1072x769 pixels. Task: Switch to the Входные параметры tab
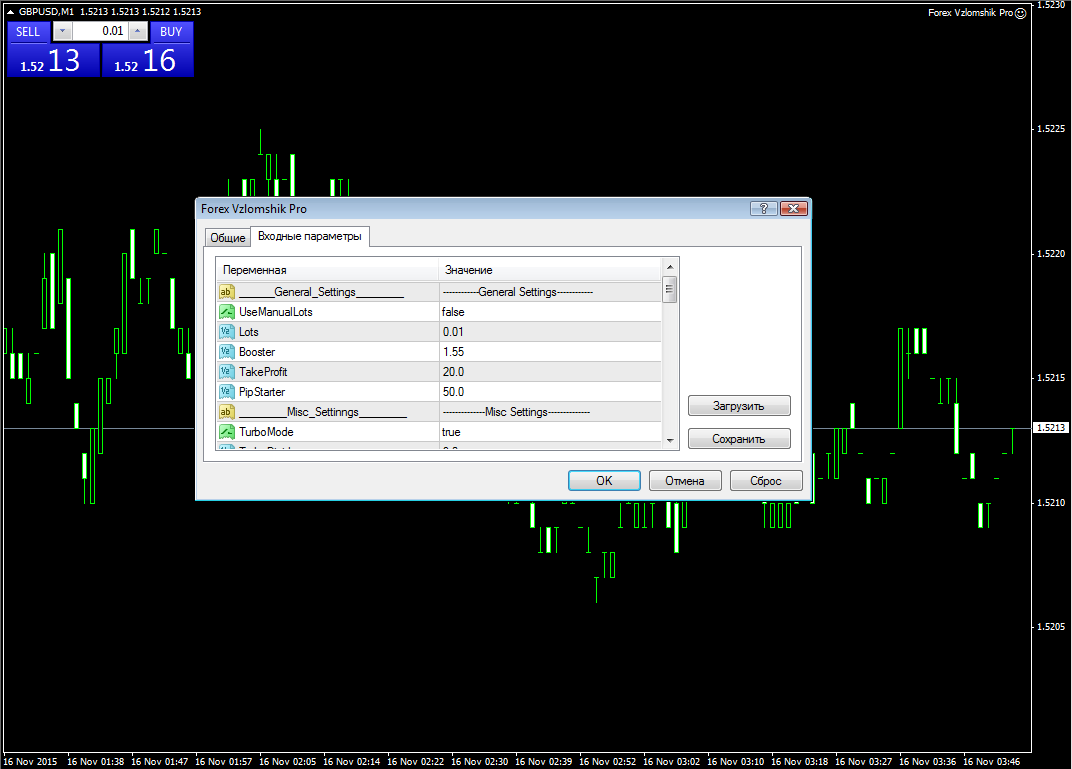310,236
